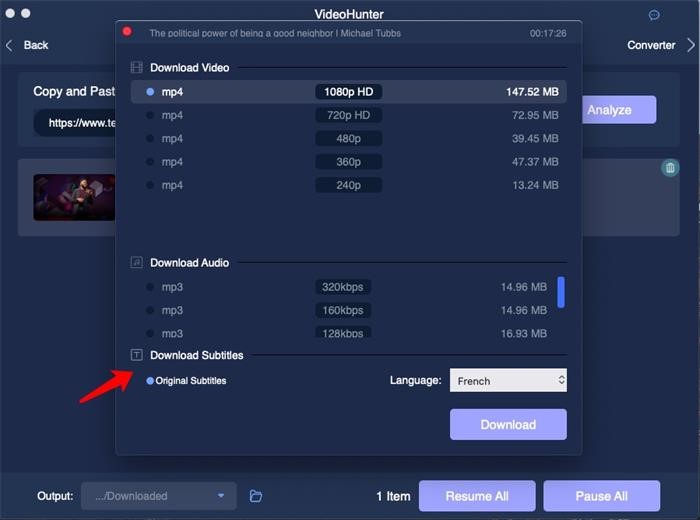Click the Download button

pos(508,424)
